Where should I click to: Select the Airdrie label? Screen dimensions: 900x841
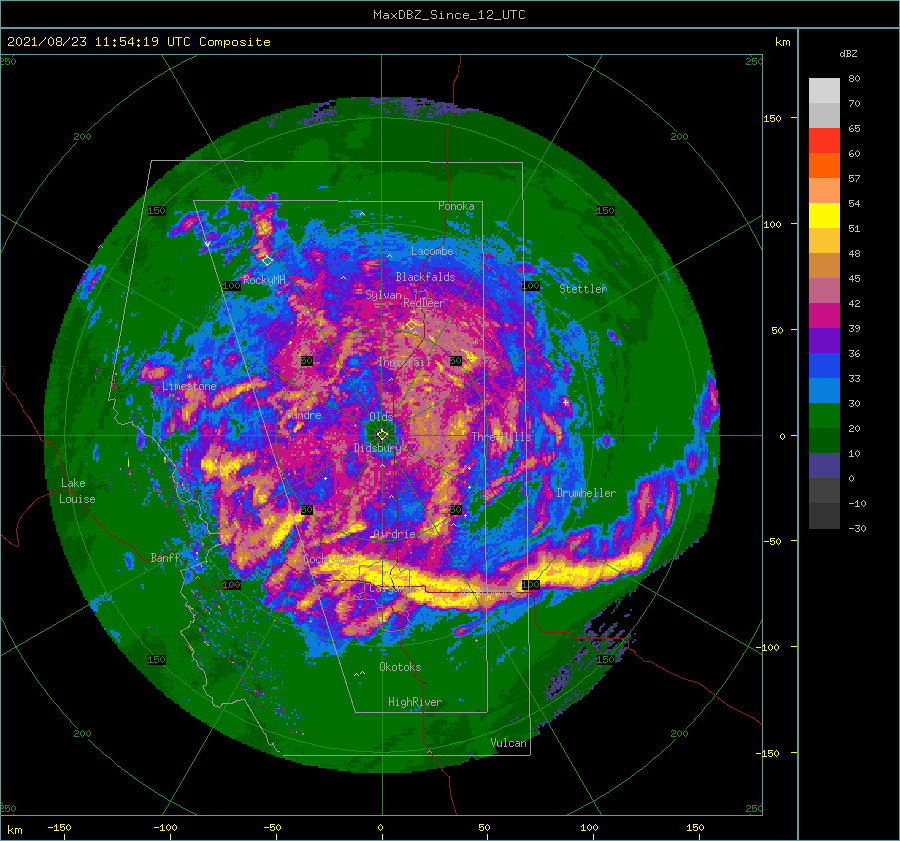394,534
